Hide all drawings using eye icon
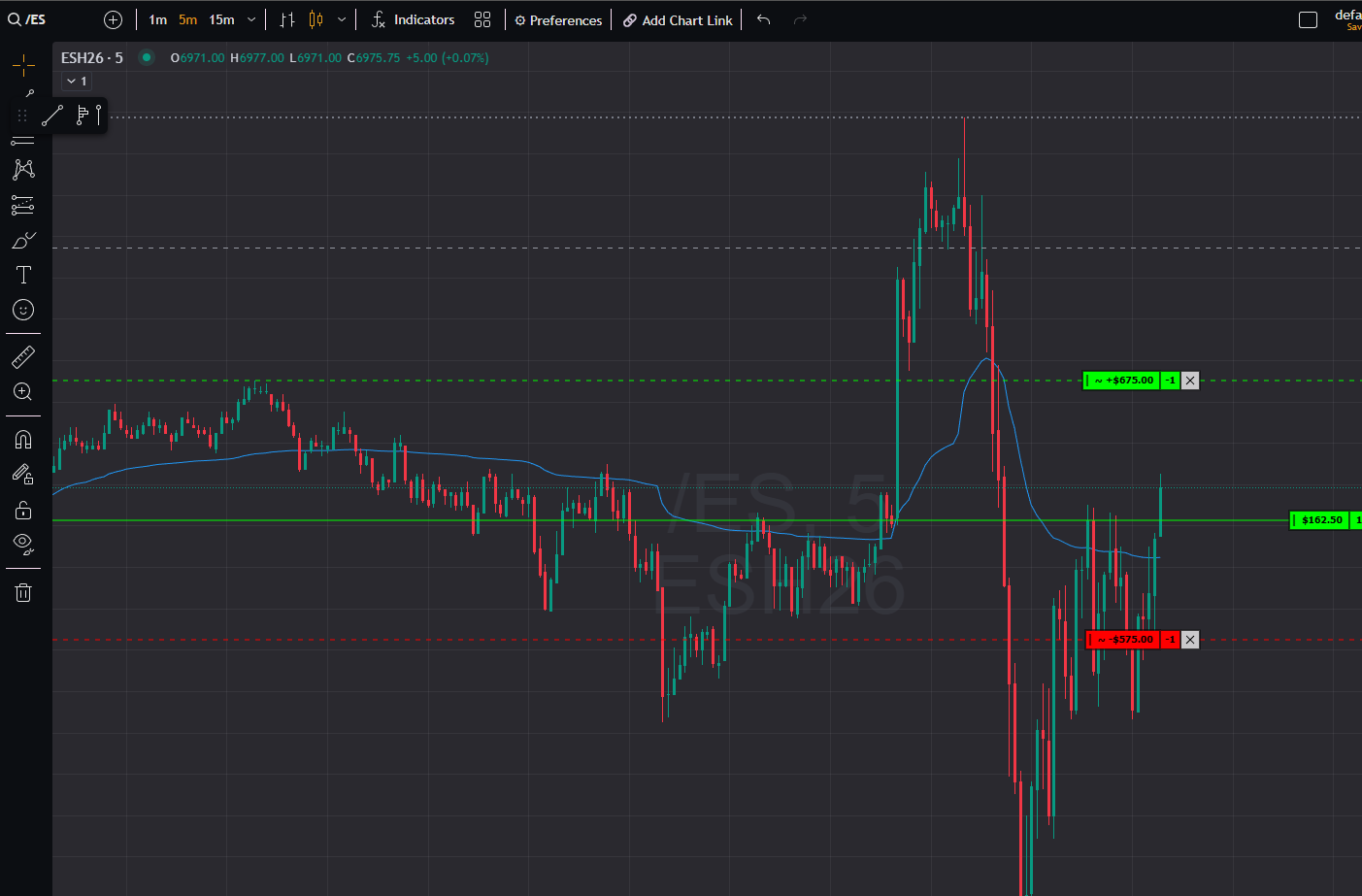Screen dimensions: 1362x896 (x=23, y=544)
